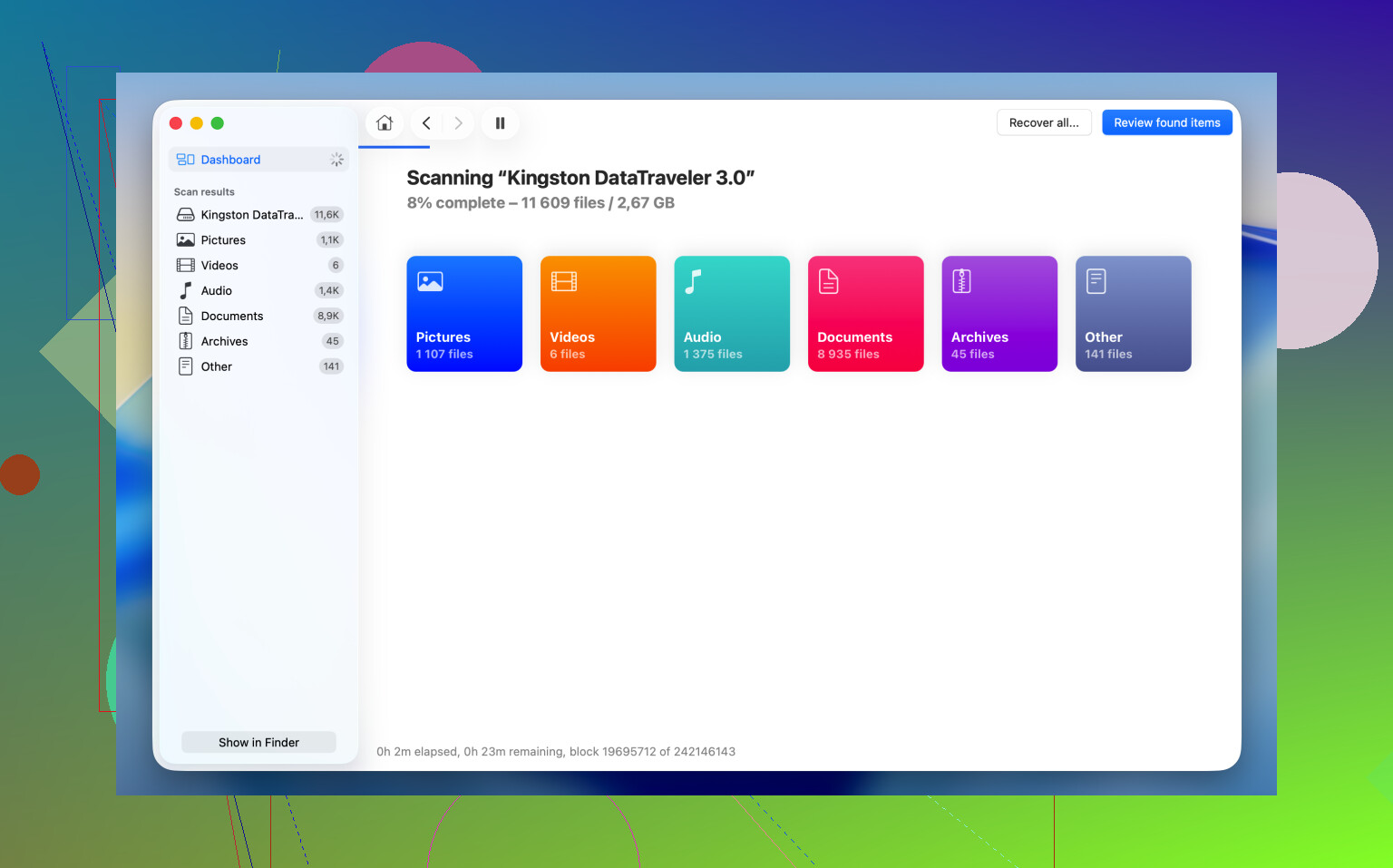Close the window with red button
The height and width of the screenshot is (868, 1393).
coord(176,123)
